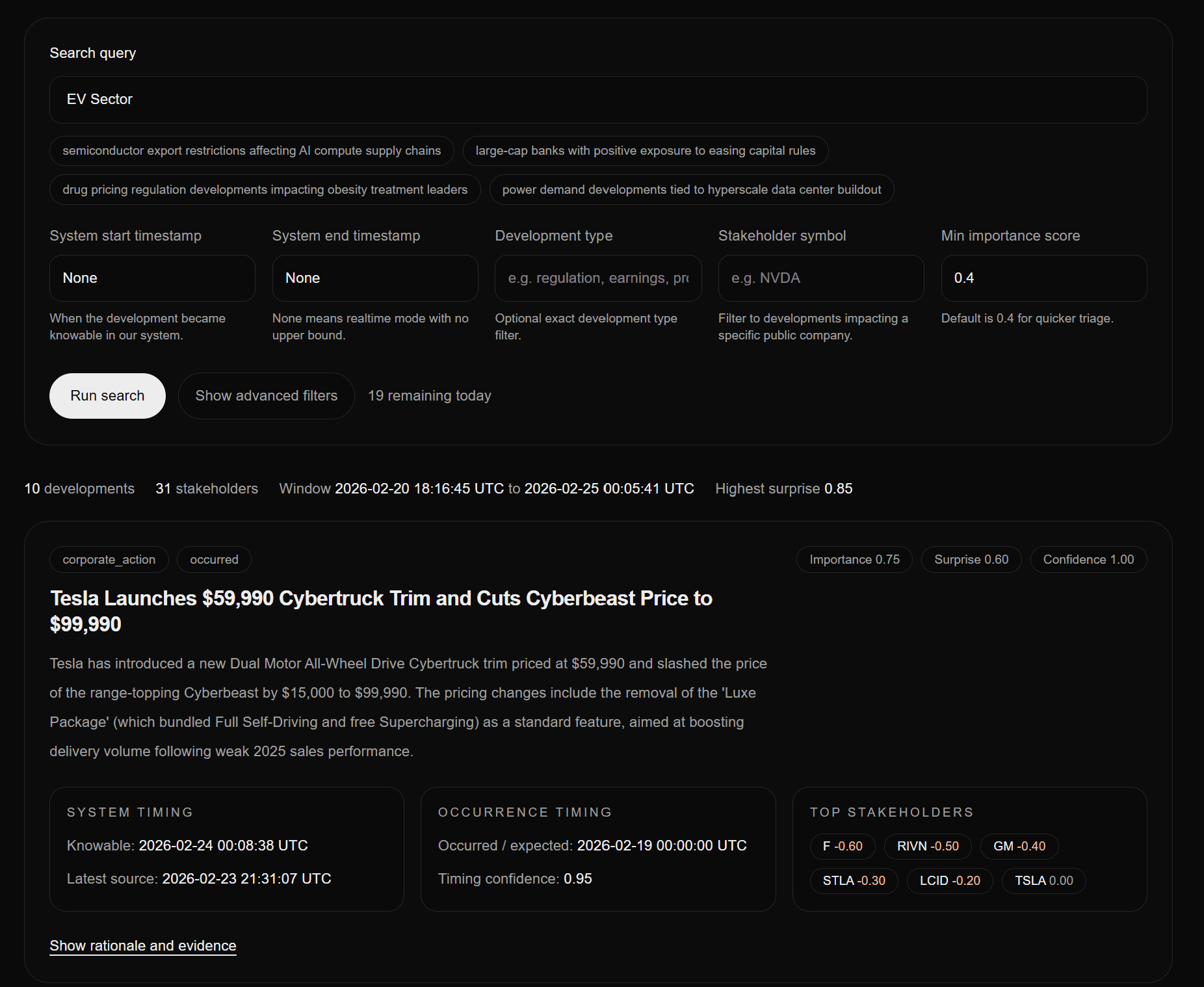Click the Importance 0.75 badge

854,559
